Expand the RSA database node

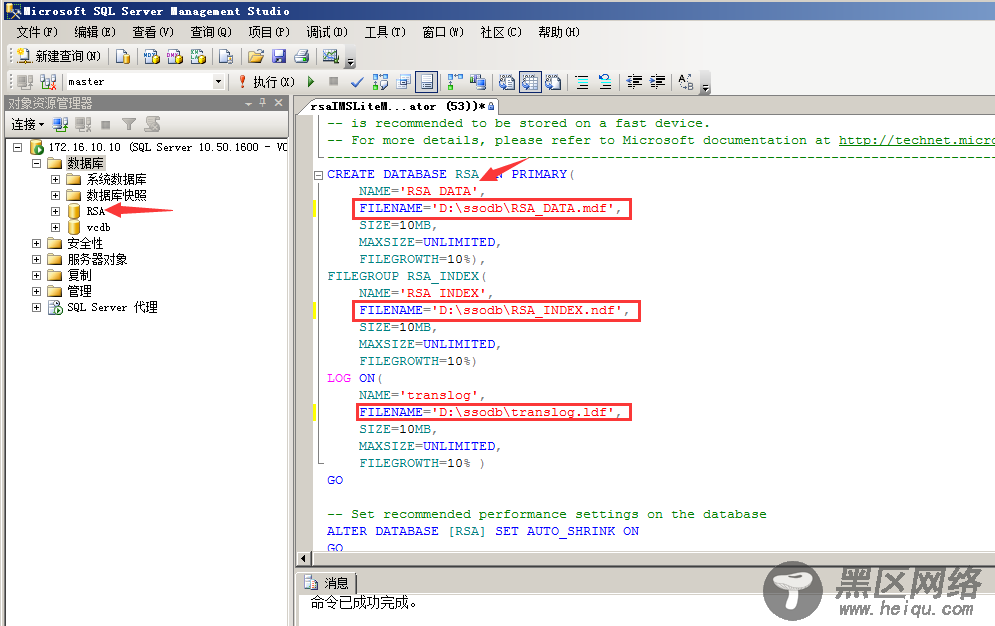[x=56, y=211]
